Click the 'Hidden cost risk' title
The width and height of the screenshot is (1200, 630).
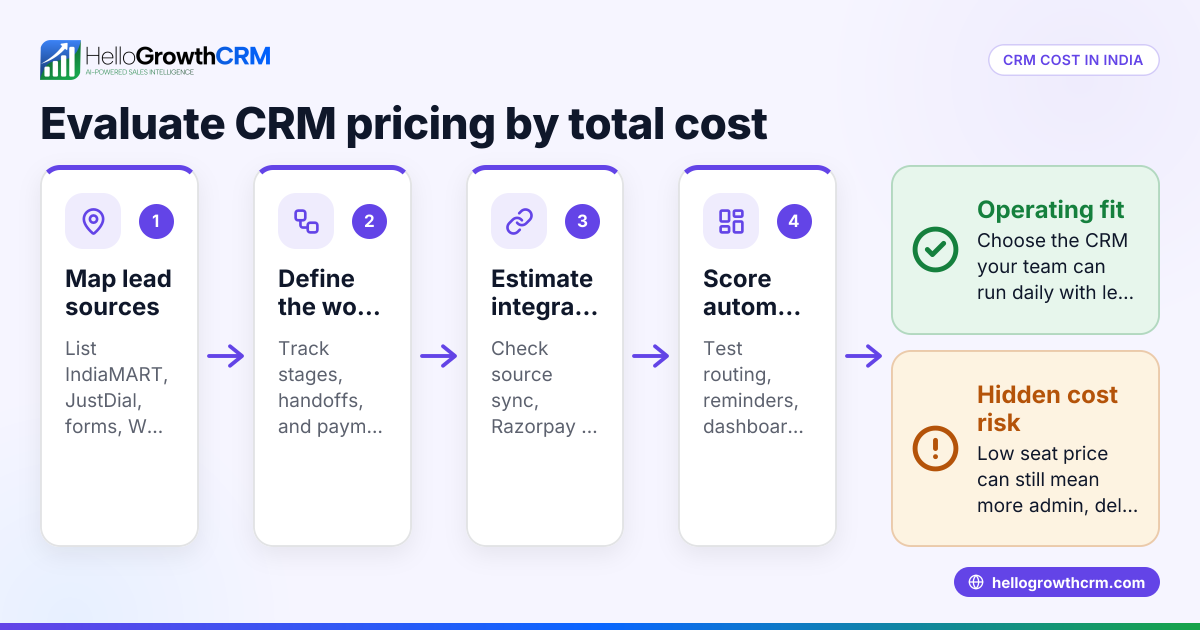coord(1047,408)
